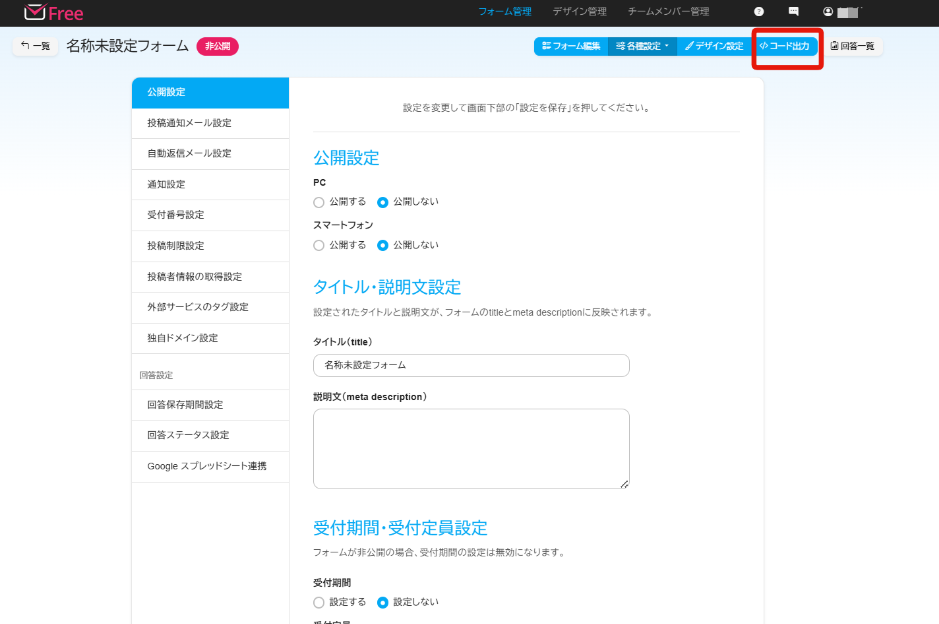Click the タイトル input field

[x=471, y=365]
